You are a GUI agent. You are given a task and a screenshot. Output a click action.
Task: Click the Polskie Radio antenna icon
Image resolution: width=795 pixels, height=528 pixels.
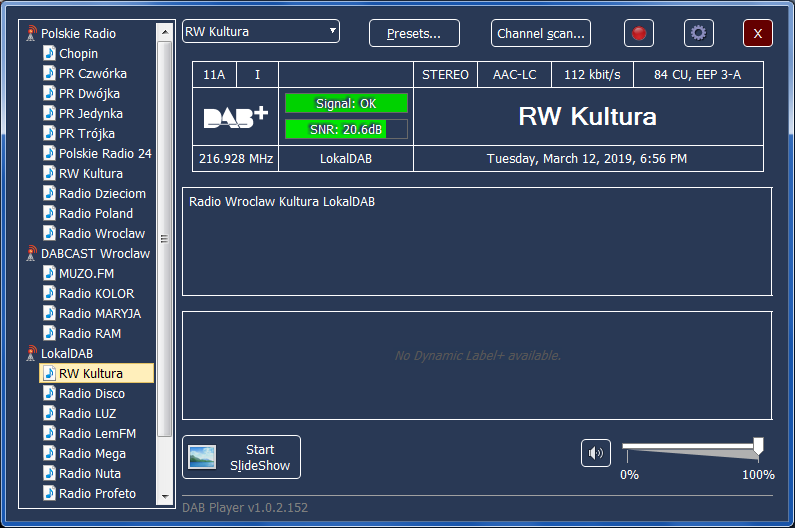(x=32, y=34)
